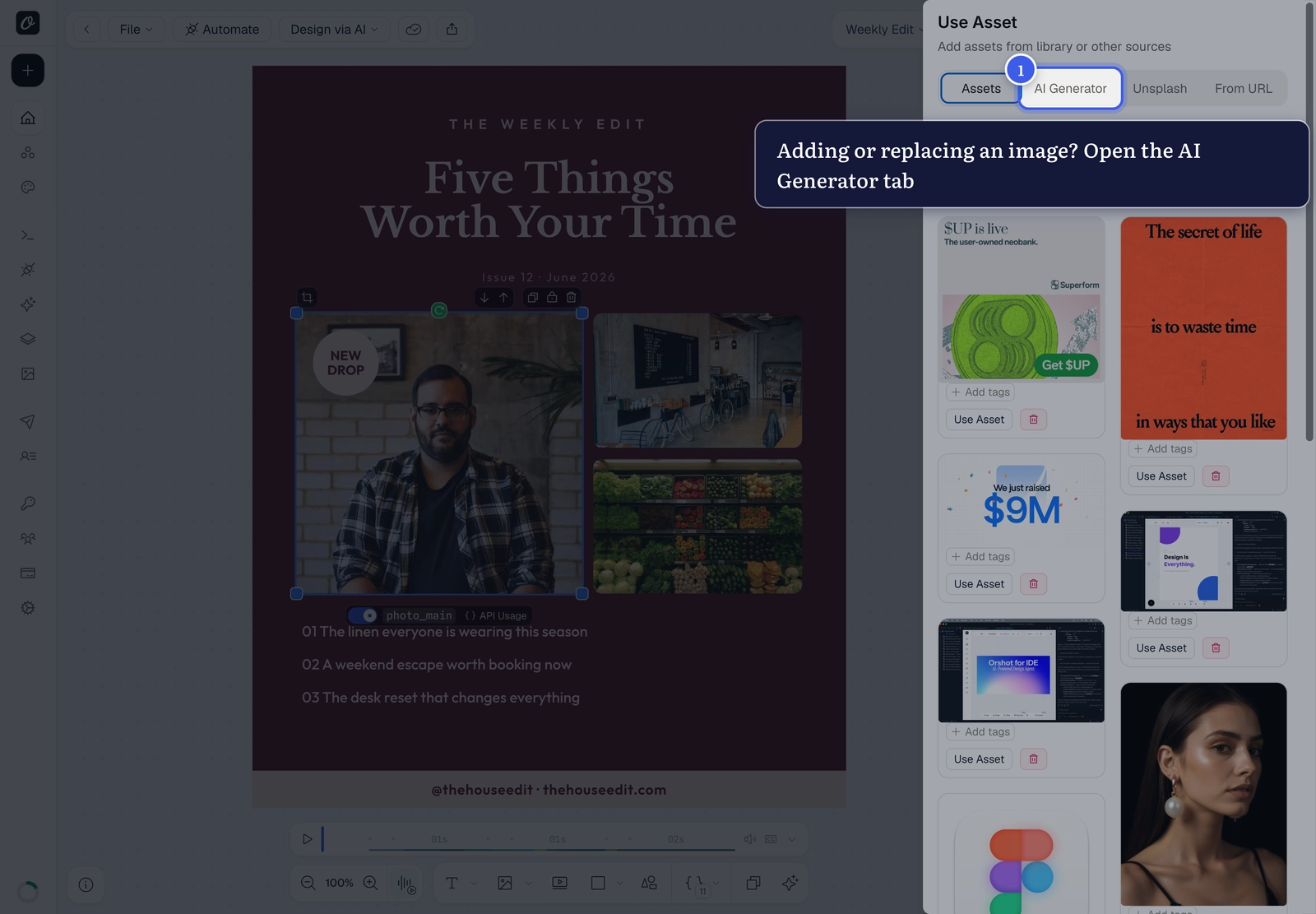Open the rectangle shape dropdown arrow
The image size is (1316, 914).
click(619, 884)
